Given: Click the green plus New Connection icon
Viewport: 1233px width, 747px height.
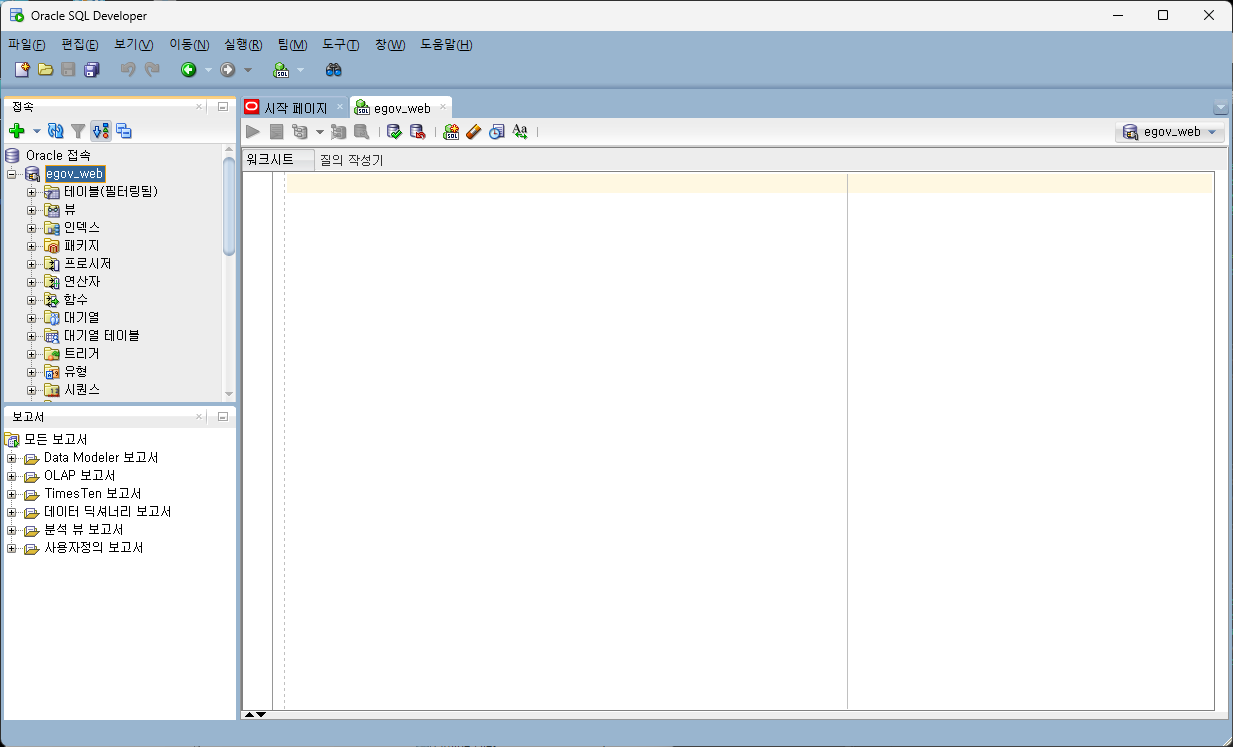Looking at the screenshot, I should 16,131.
